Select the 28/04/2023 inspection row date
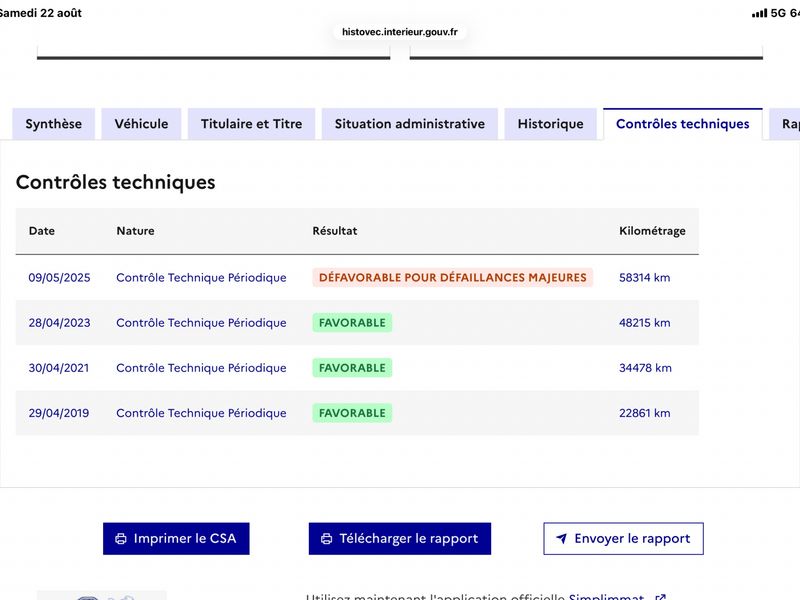 [59, 323]
